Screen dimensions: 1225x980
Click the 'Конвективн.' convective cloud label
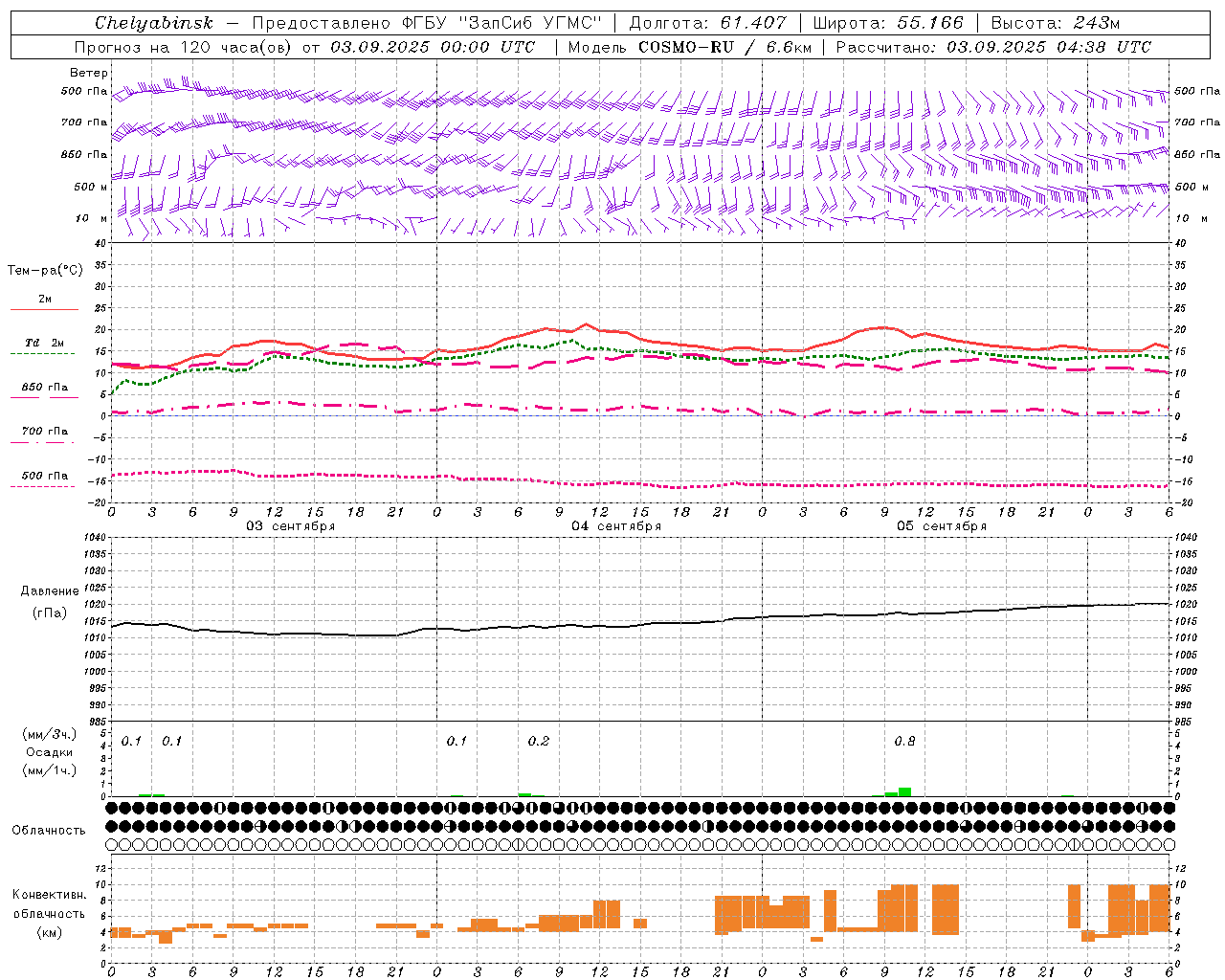[50, 895]
